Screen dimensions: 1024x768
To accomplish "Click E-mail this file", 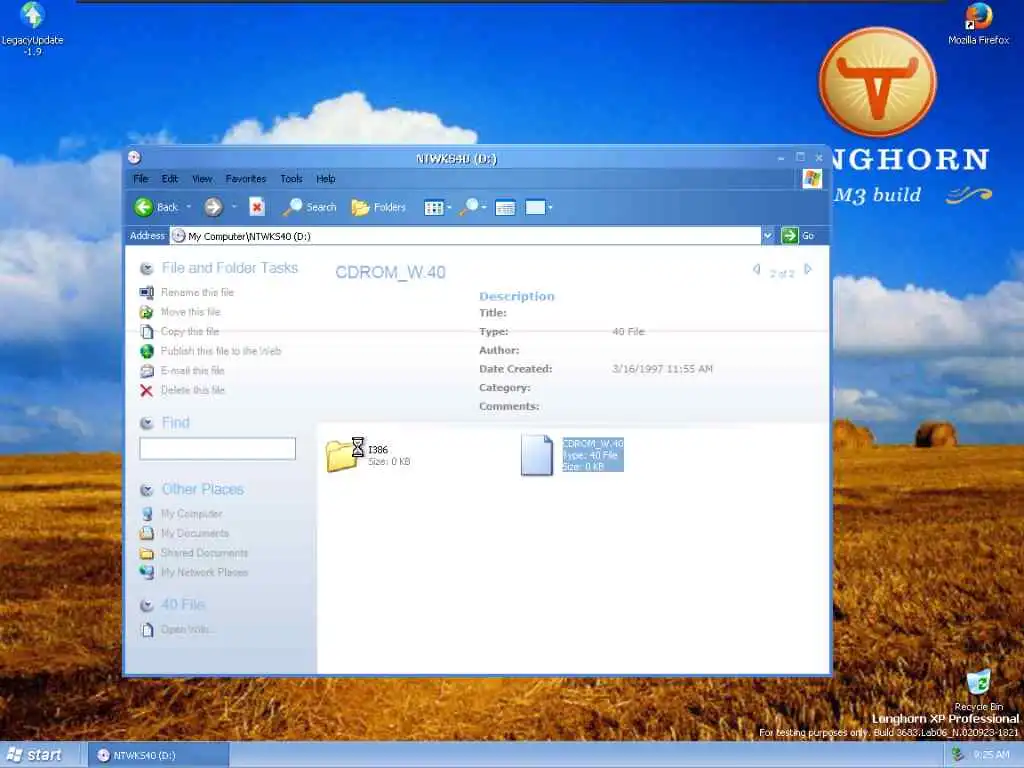I will tap(193, 371).
